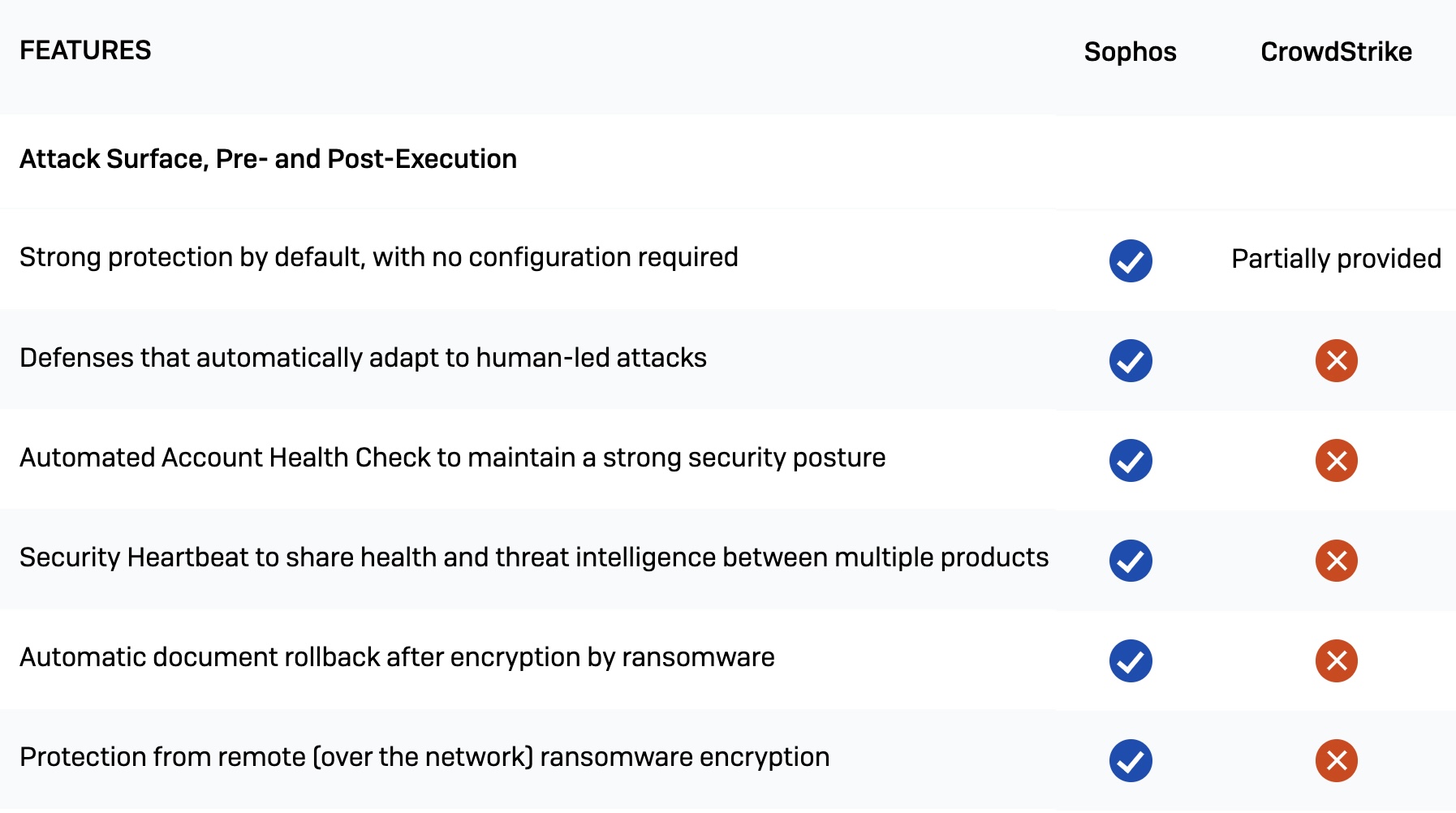This screenshot has width=1456, height=813.
Task: Click CrowdStrike red X for document rollback
Action: pos(1337,660)
